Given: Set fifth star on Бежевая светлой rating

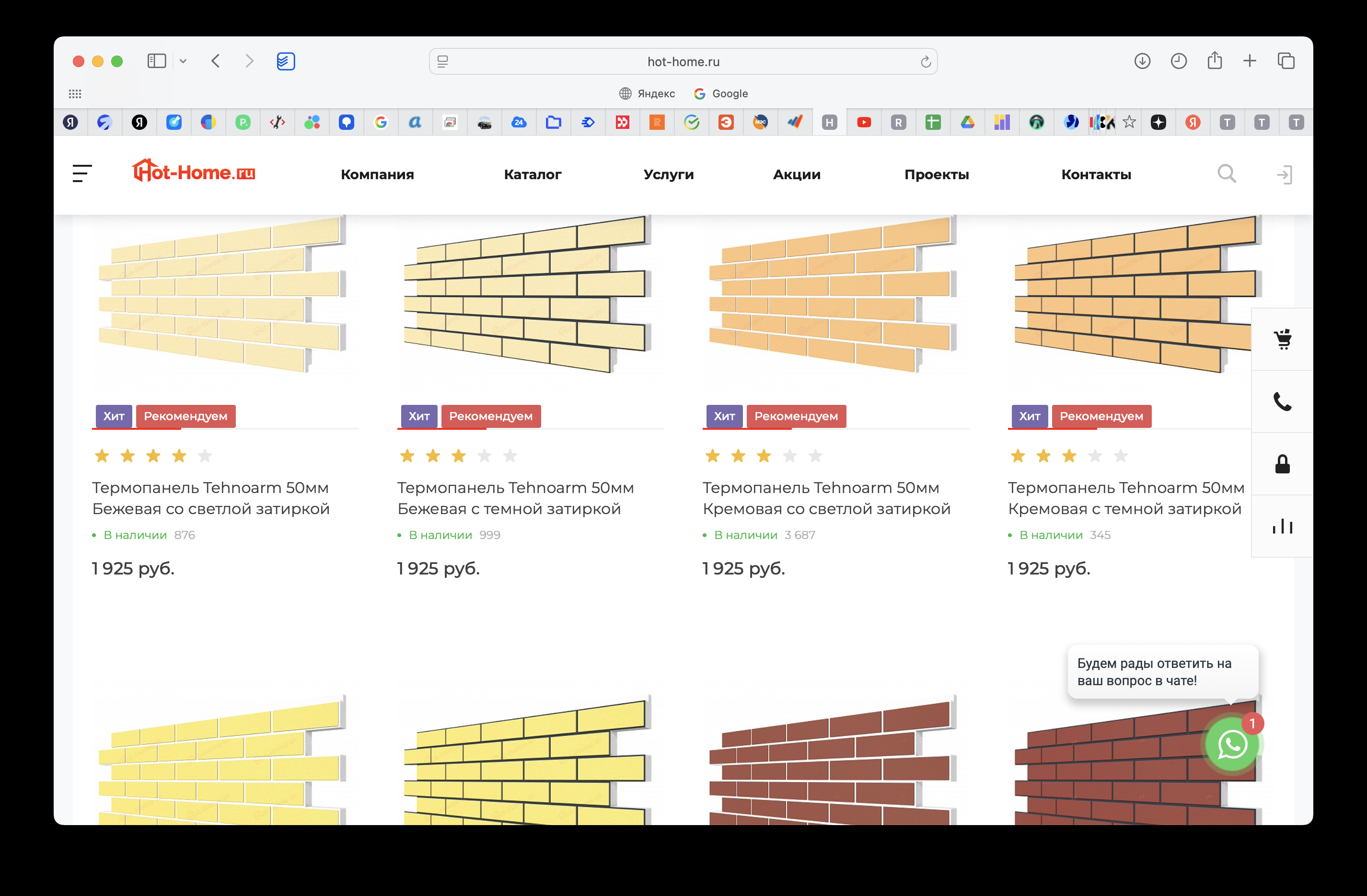Looking at the screenshot, I should pyautogui.click(x=205, y=456).
